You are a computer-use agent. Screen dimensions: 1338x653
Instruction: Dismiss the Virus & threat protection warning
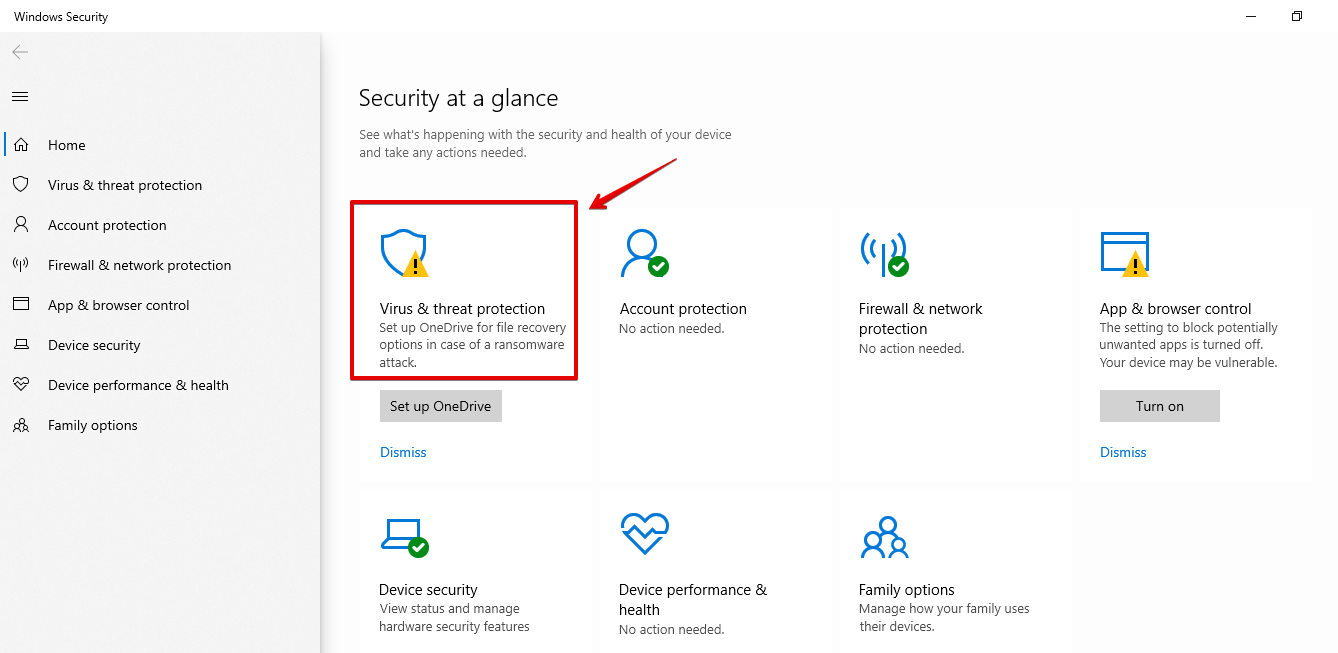[x=403, y=452]
